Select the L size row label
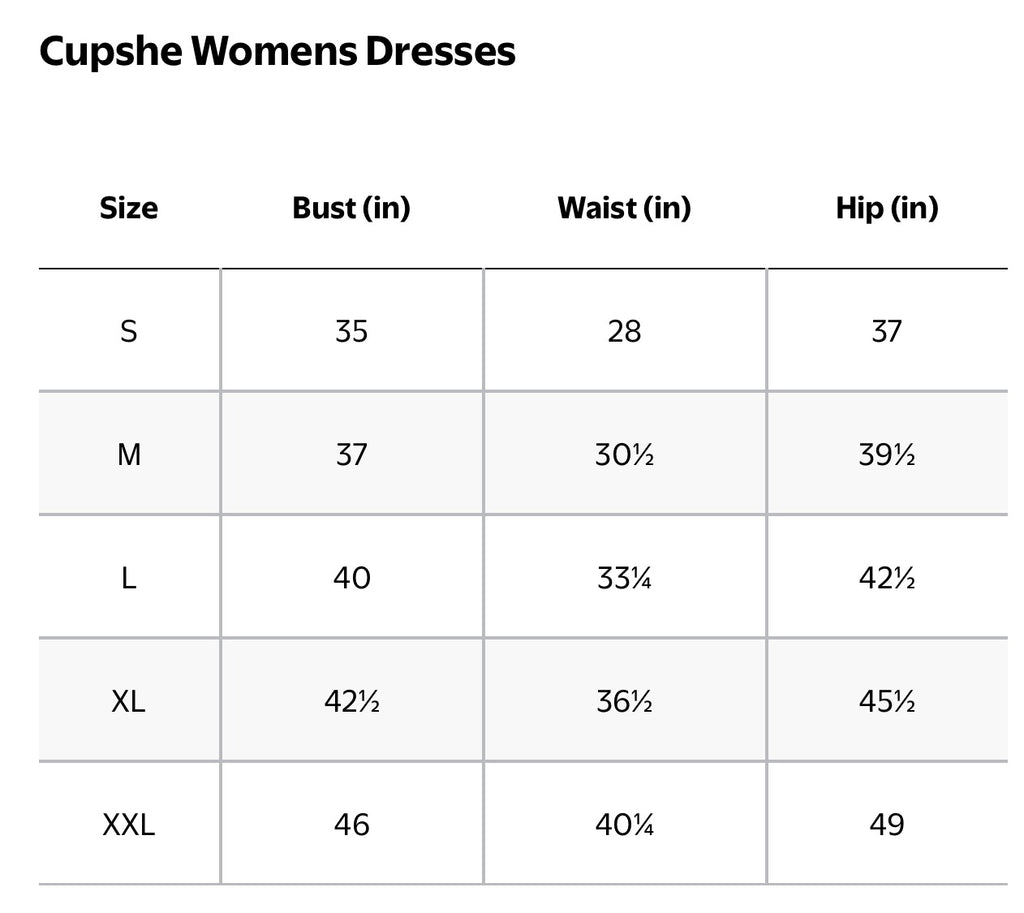Image resolution: width=1024 pixels, height=913 pixels. click(129, 578)
